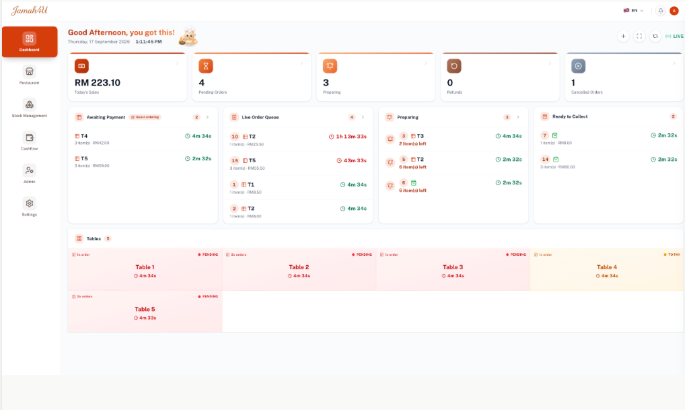Expand the Pending Orders card chevron
This screenshot has height=410, width=685.
click(x=301, y=64)
